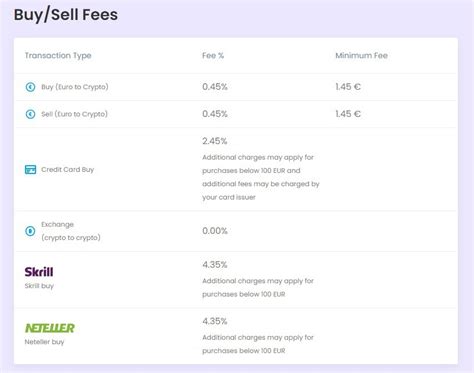The image size is (474, 373).
Task: Click the Neteller buy label
Action: (x=44, y=342)
